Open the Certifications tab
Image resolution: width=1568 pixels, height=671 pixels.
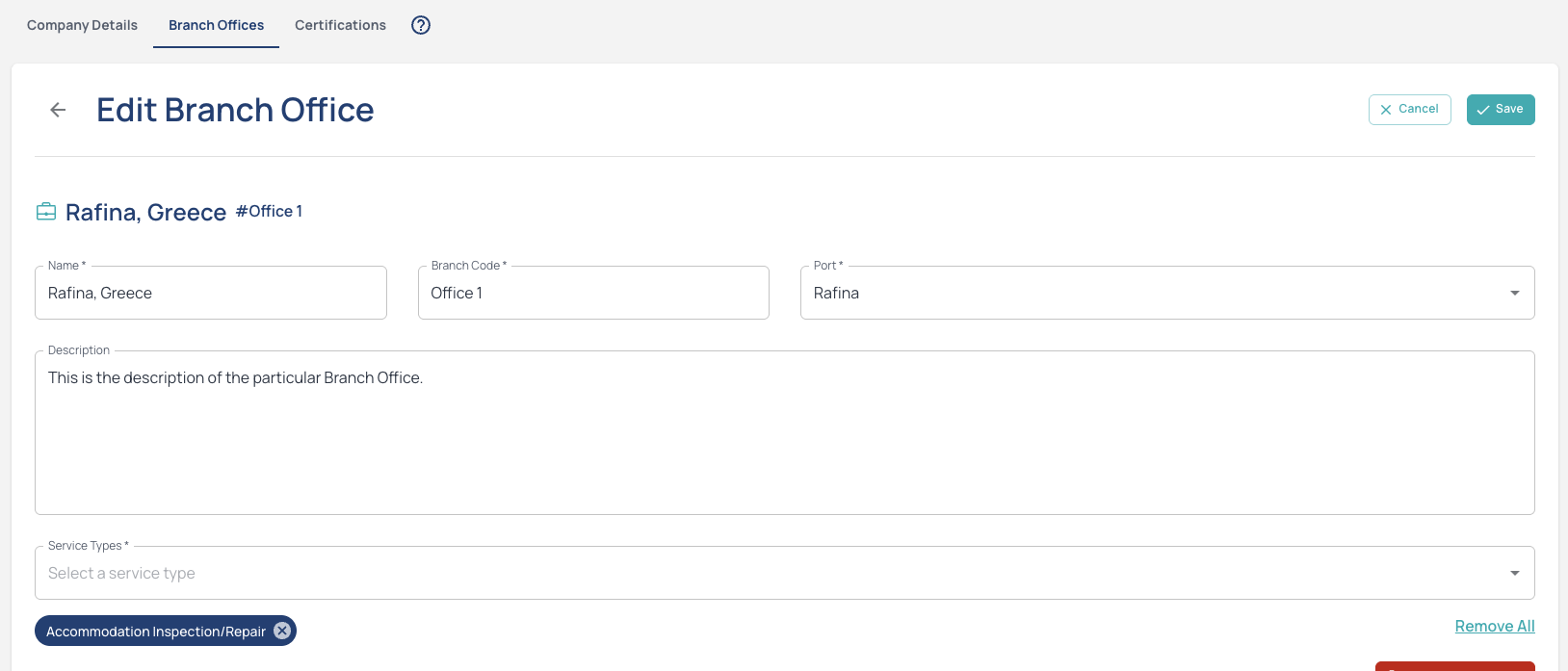[x=340, y=25]
